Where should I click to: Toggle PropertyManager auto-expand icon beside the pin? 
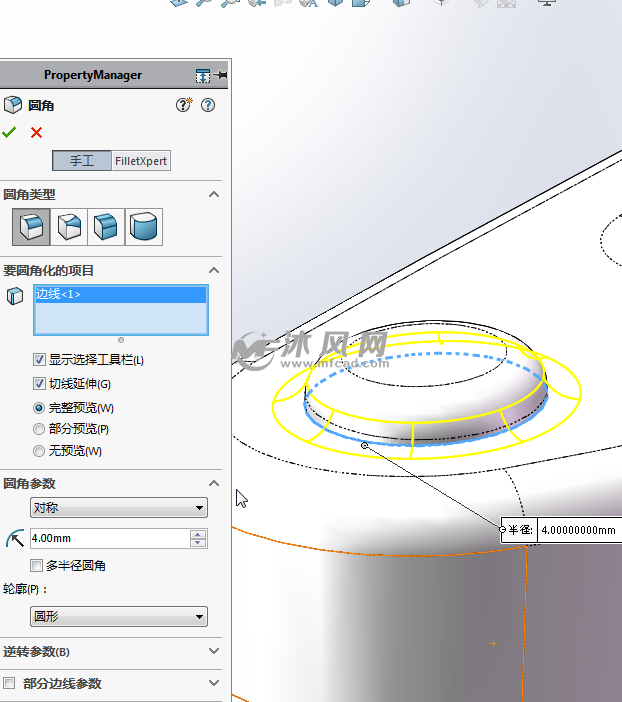click(x=203, y=76)
